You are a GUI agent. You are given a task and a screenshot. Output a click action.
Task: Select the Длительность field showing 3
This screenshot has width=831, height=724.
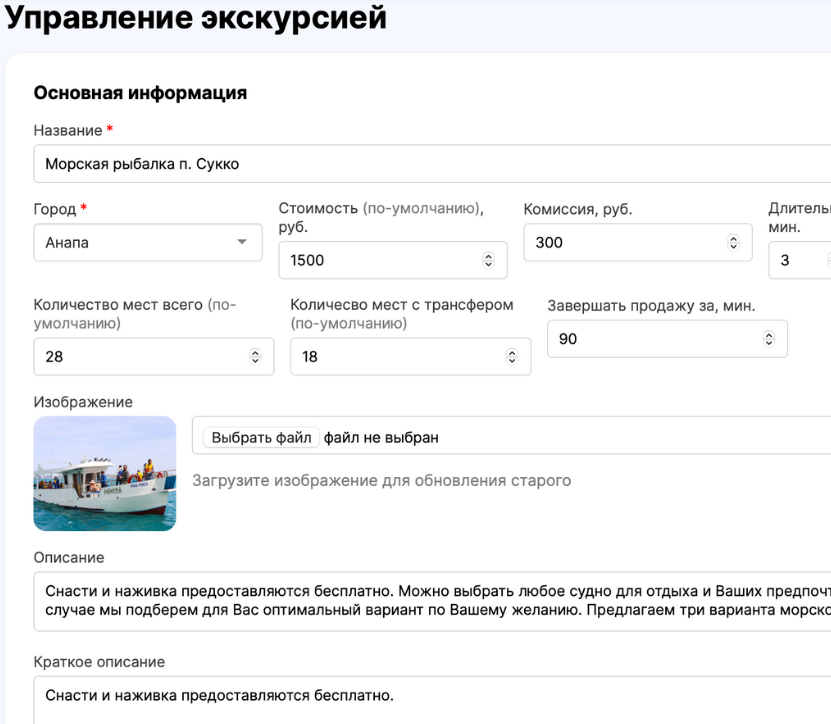point(797,260)
